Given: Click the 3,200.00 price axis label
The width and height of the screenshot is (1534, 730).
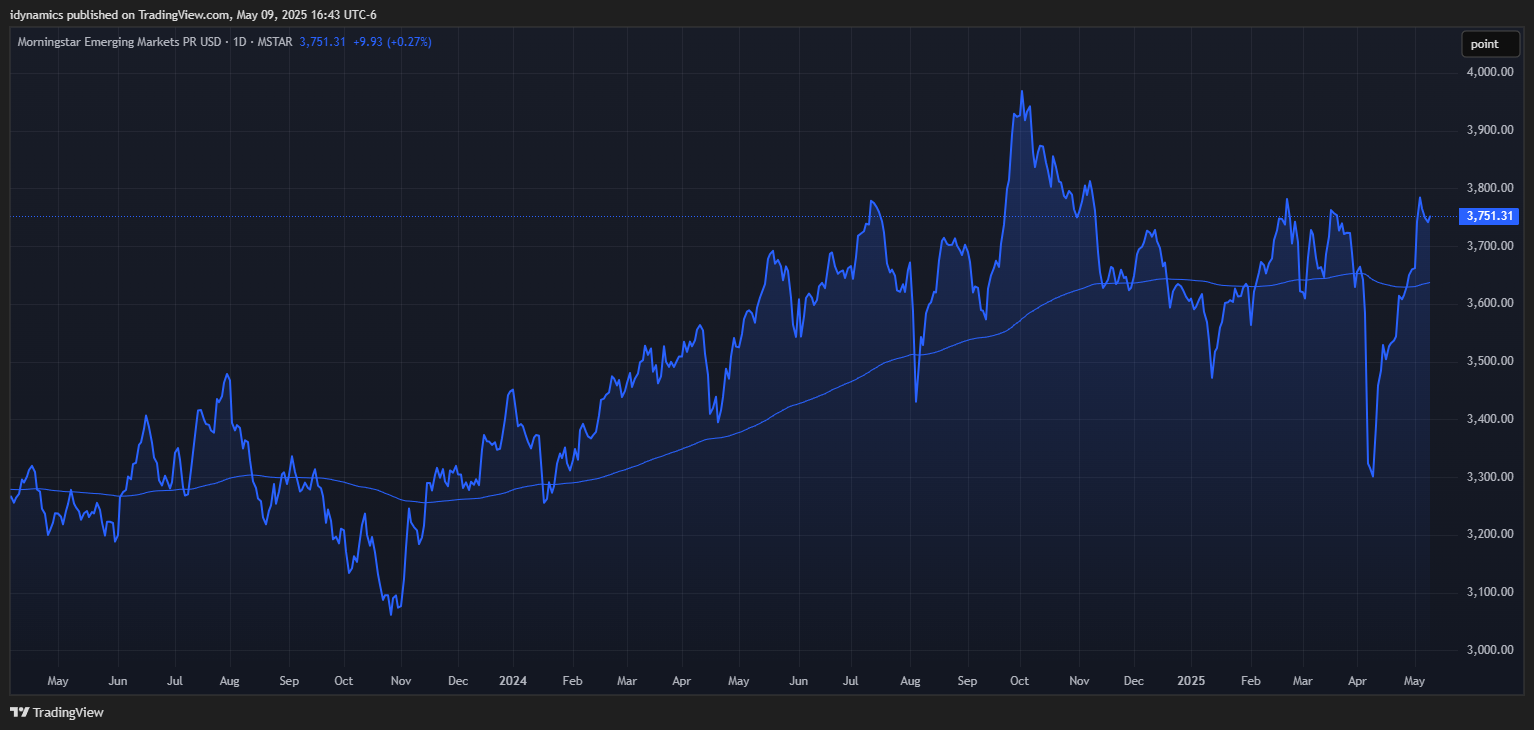Looking at the screenshot, I should click(x=1490, y=535).
